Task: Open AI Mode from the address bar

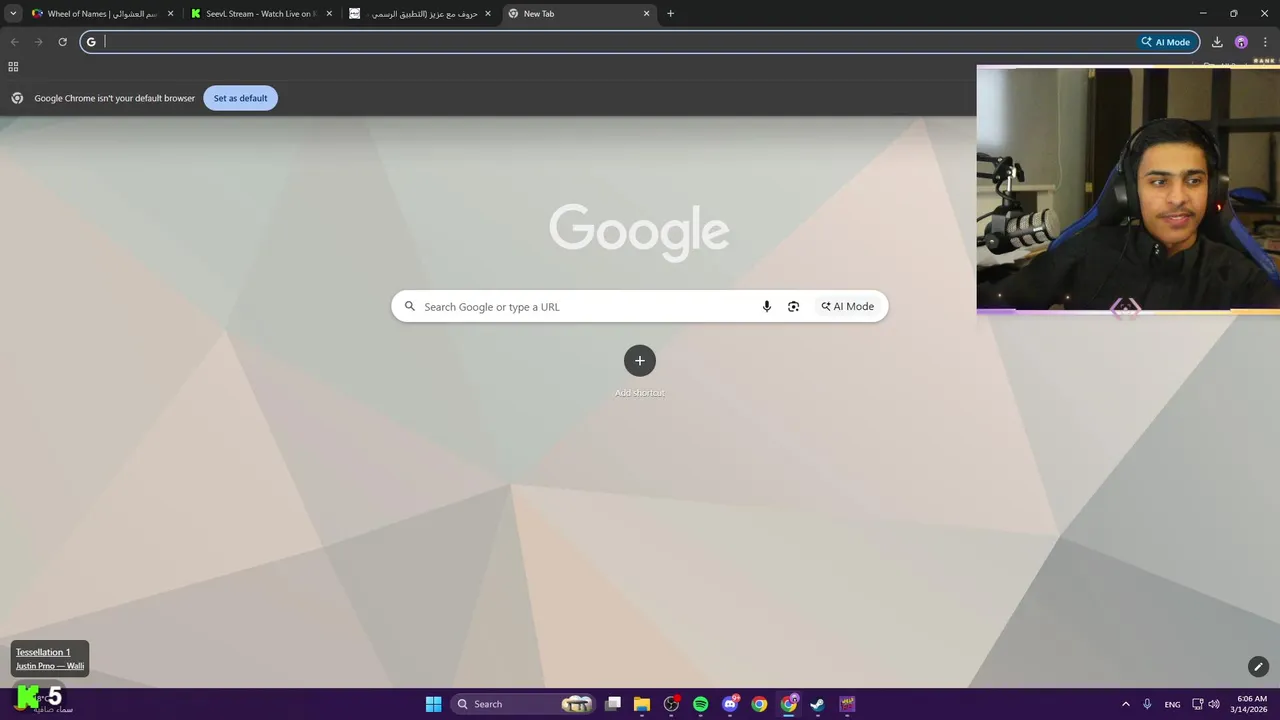Action: (x=1166, y=42)
